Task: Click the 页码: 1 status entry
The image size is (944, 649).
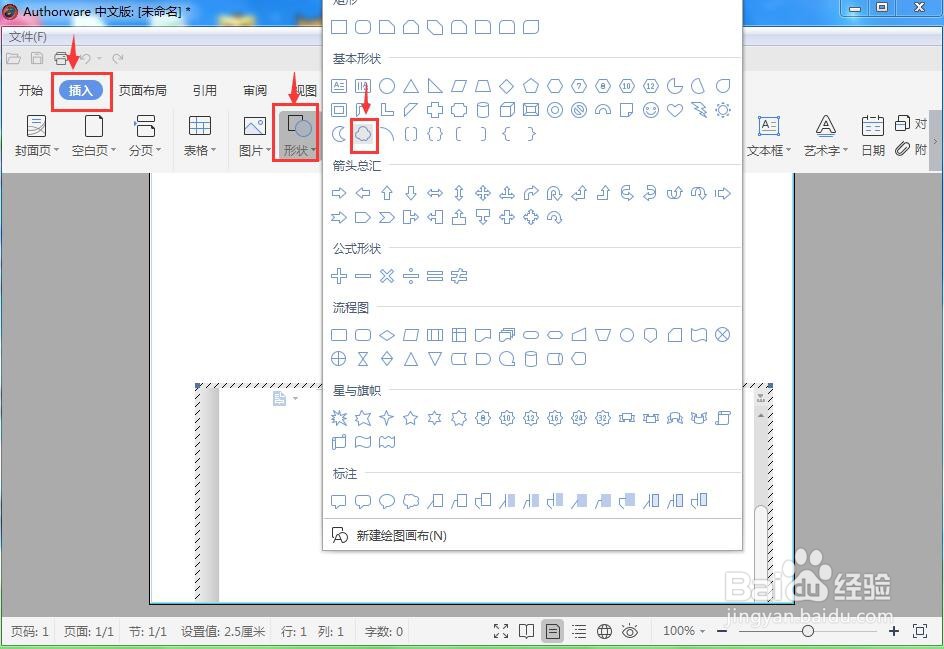Action: [x=30, y=632]
